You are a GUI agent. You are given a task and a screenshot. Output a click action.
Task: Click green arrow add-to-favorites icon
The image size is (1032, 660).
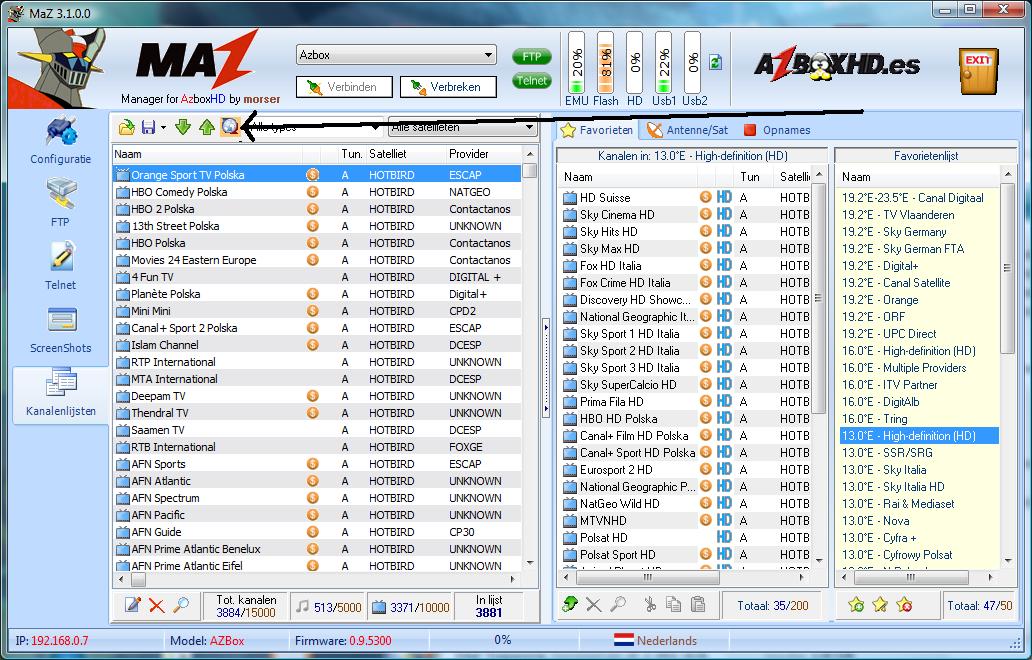[570, 604]
